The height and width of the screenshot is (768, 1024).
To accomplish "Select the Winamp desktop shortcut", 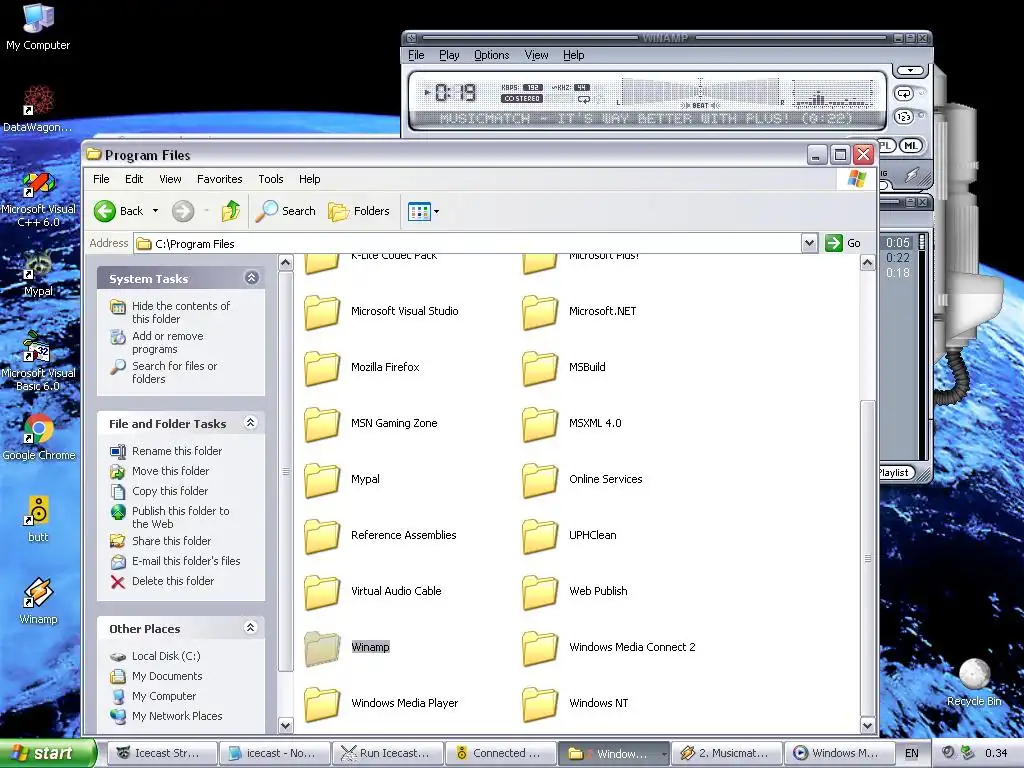I will pyautogui.click(x=38, y=601).
